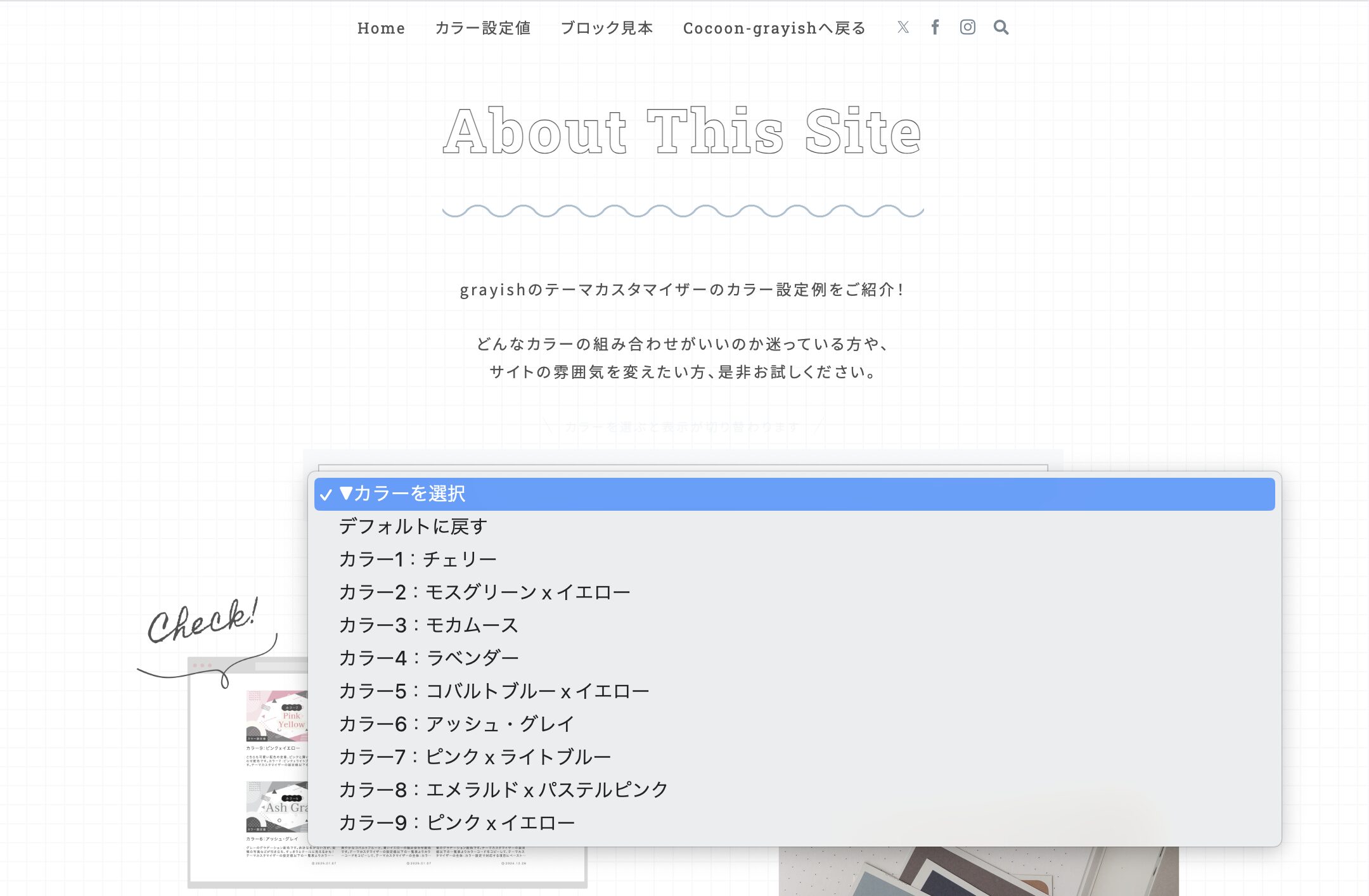The image size is (1369, 896).
Task: Select the ▼カラーを選択 option
Action: pyautogui.click(x=794, y=494)
